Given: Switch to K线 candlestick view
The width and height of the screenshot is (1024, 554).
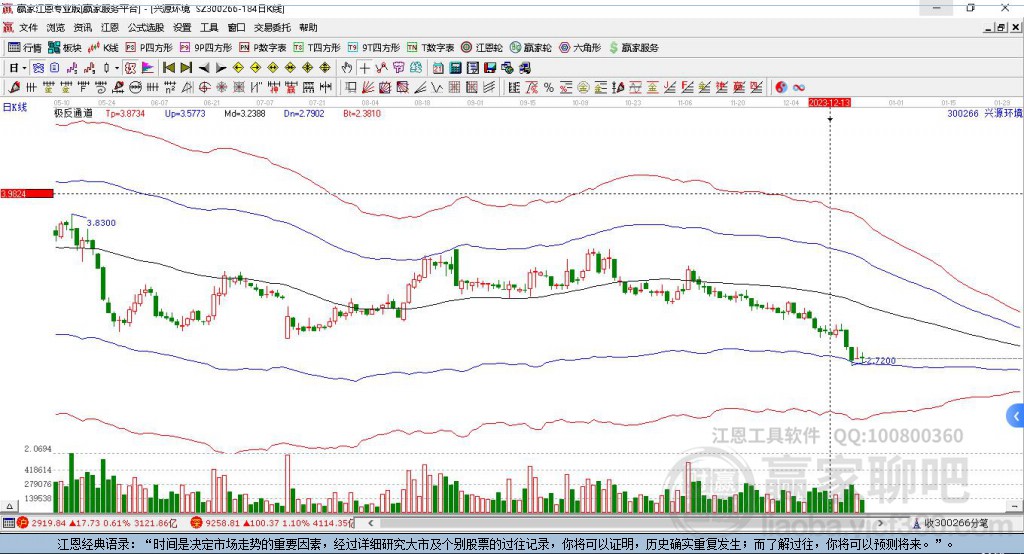Looking at the screenshot, I should coord(103,48).
